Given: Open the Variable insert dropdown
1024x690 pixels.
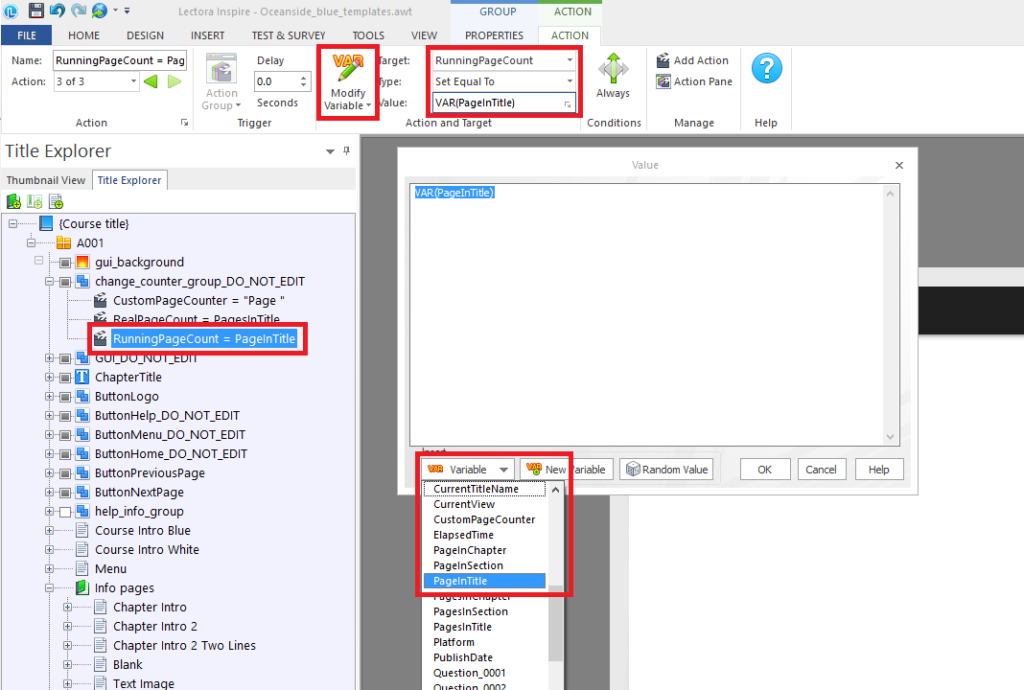Looking at the screenshot, I should [x=466, y=468].
